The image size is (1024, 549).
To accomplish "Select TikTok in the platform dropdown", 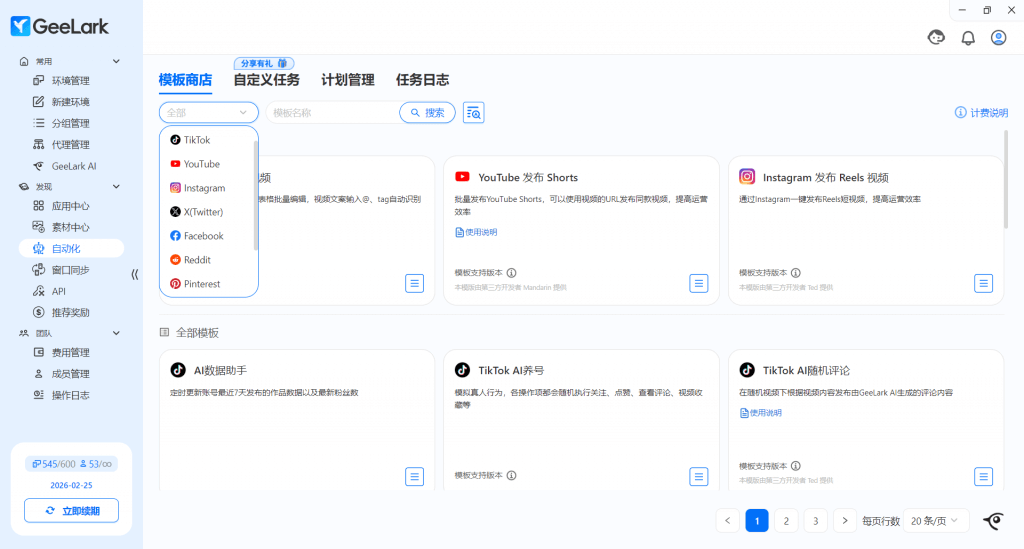I will tap(197, 140).
